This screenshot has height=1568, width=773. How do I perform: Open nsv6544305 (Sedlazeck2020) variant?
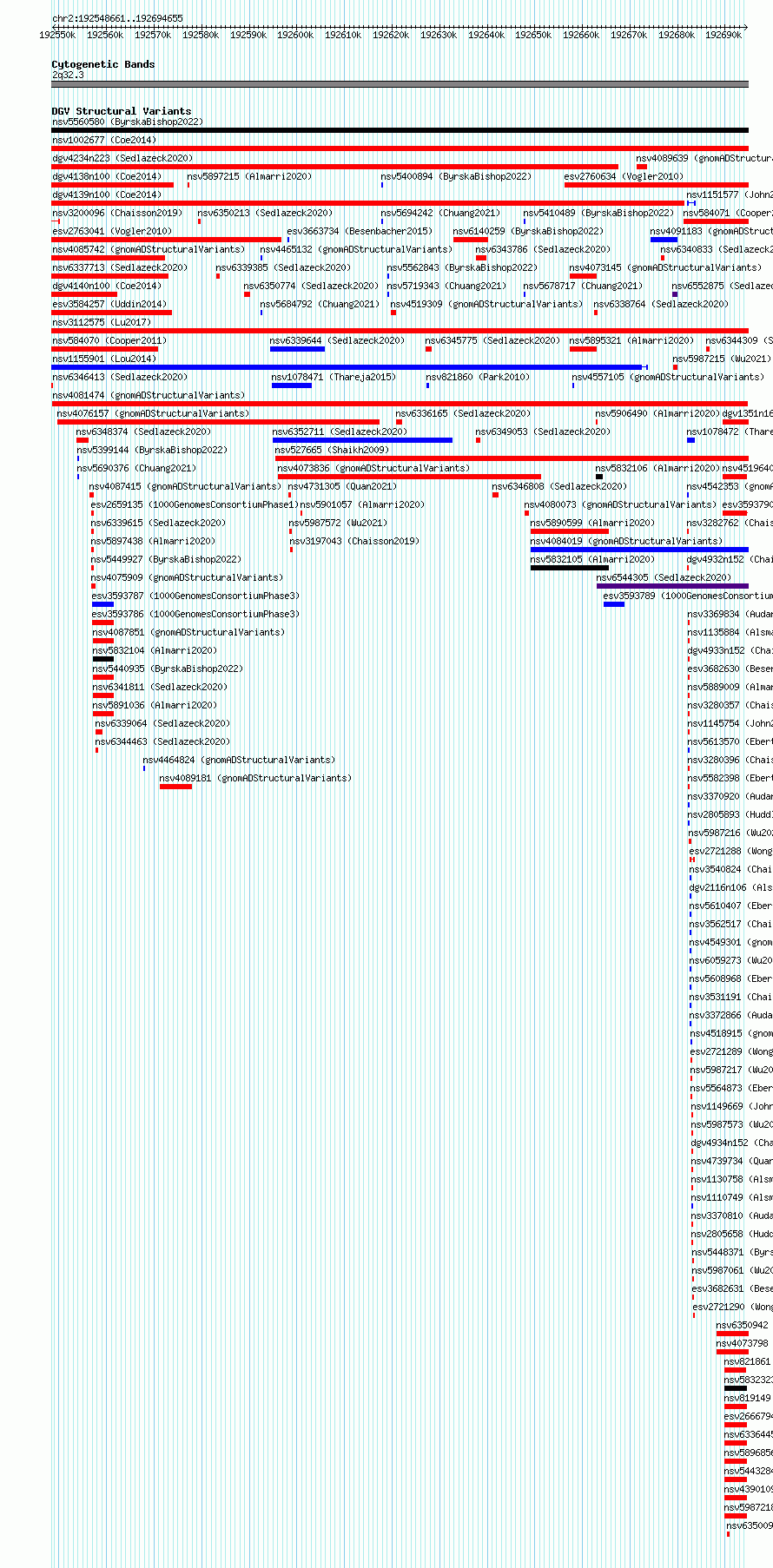(664, 577)
